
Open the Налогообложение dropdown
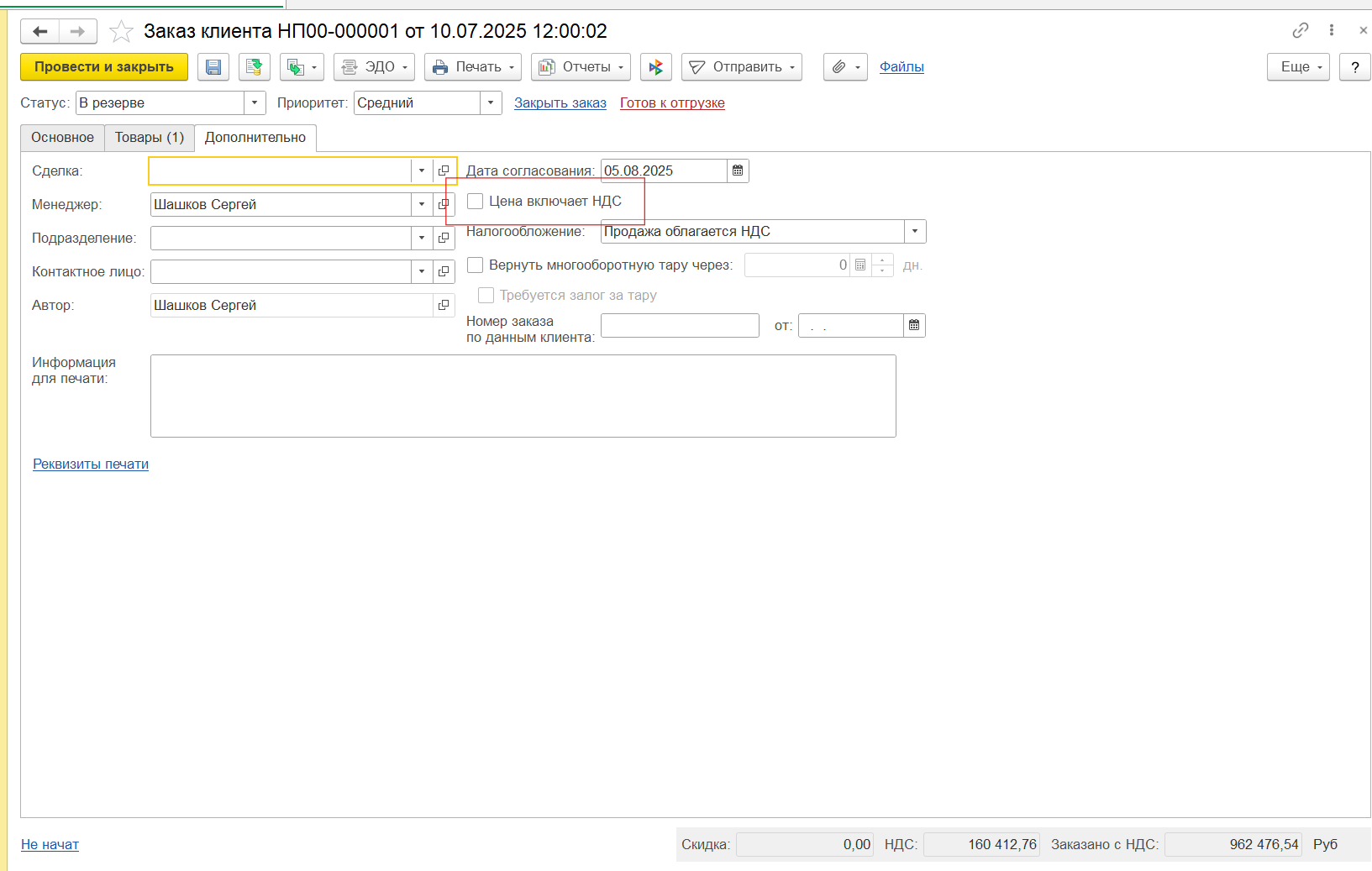tap(914, 232)
